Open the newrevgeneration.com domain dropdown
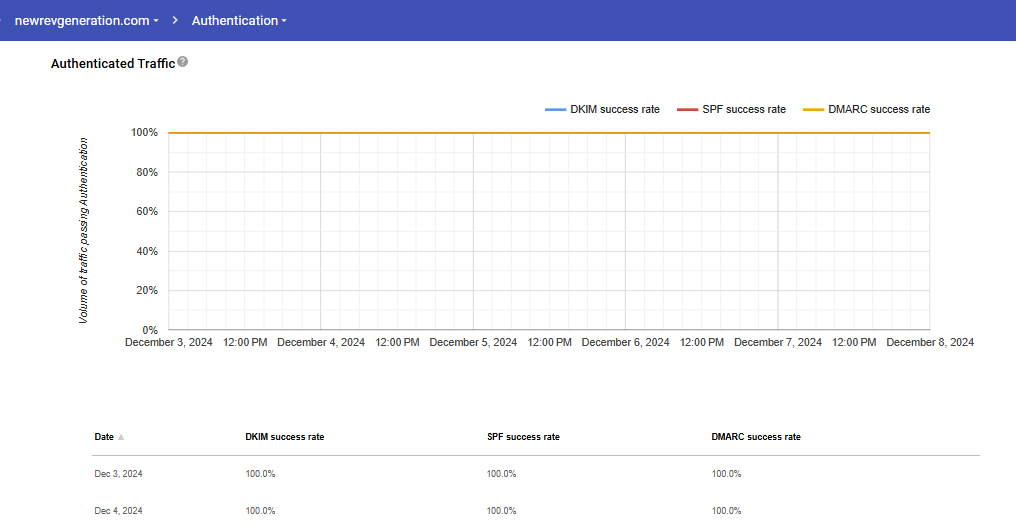Image resolution: width=1016 pixels, height=525 pixels. click(x=86, y=20)
